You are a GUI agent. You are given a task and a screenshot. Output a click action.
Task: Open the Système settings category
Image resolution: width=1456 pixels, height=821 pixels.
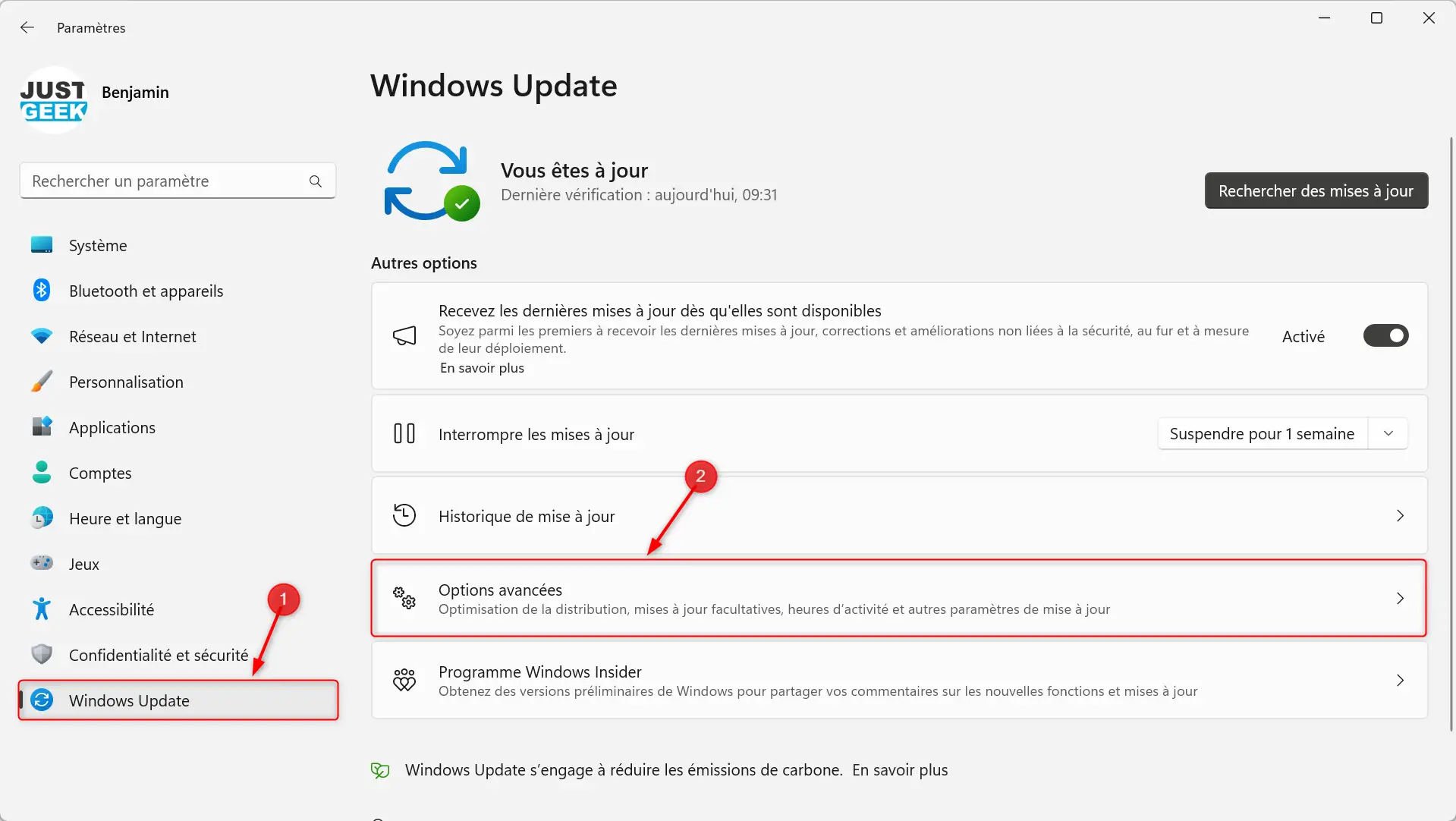pos(178,245)
